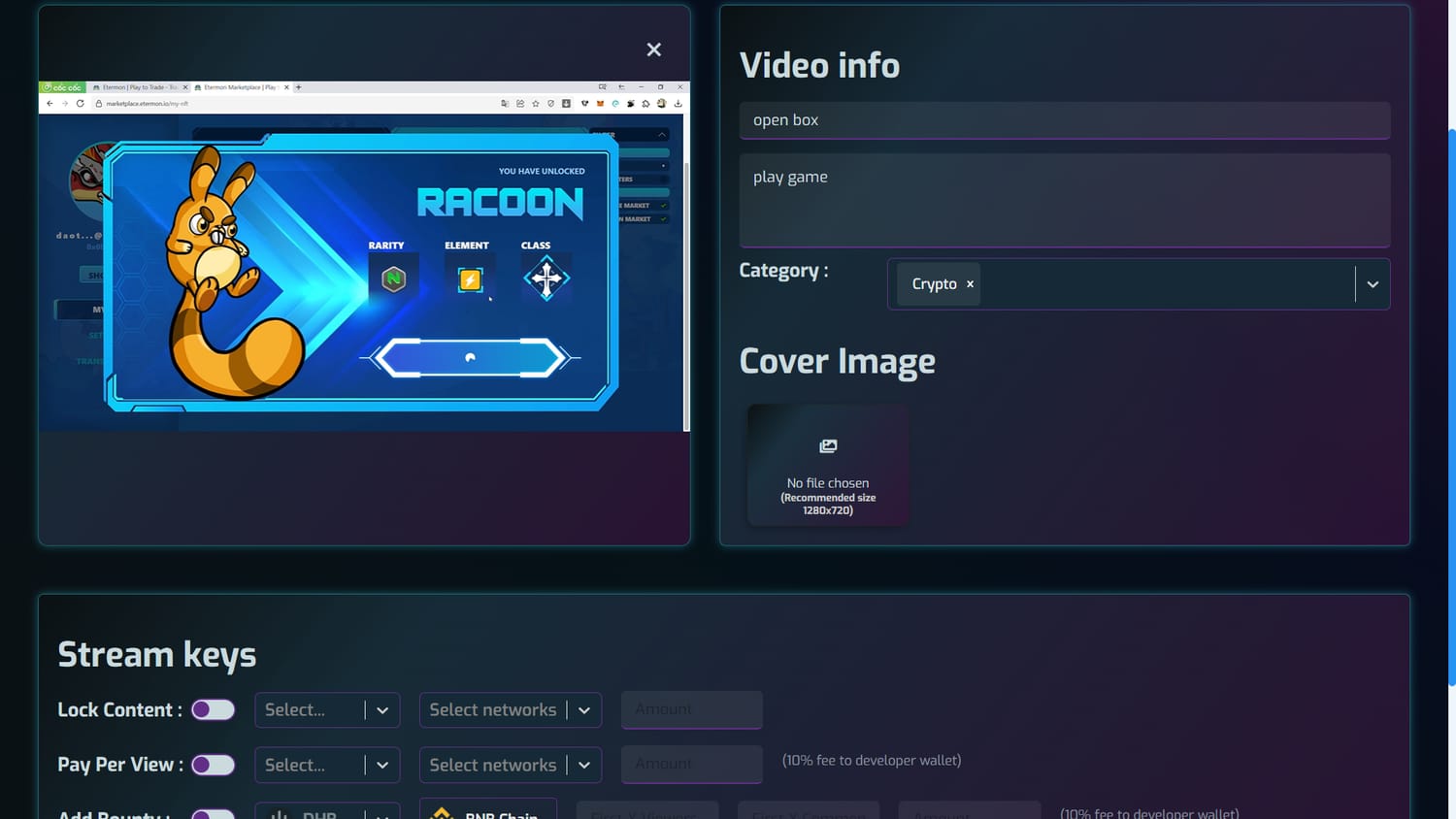This screenshot has height=819, width=1456.
Task: Enable the Pay Per View switch
Action: tap(214, 765)
